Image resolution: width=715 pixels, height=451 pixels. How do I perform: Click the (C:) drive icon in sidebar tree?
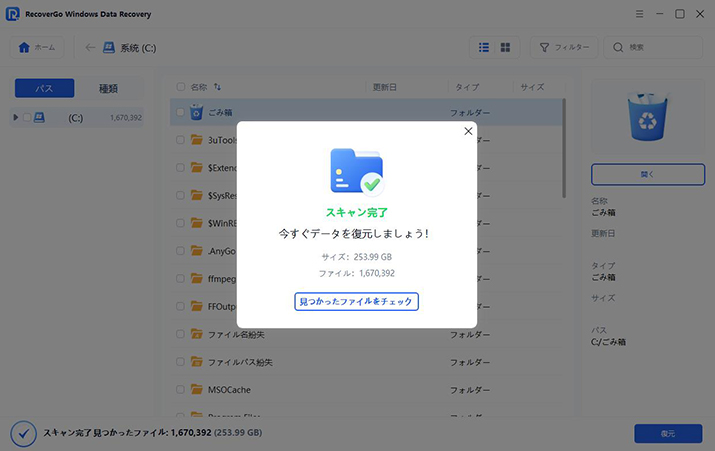click(40, 118)
